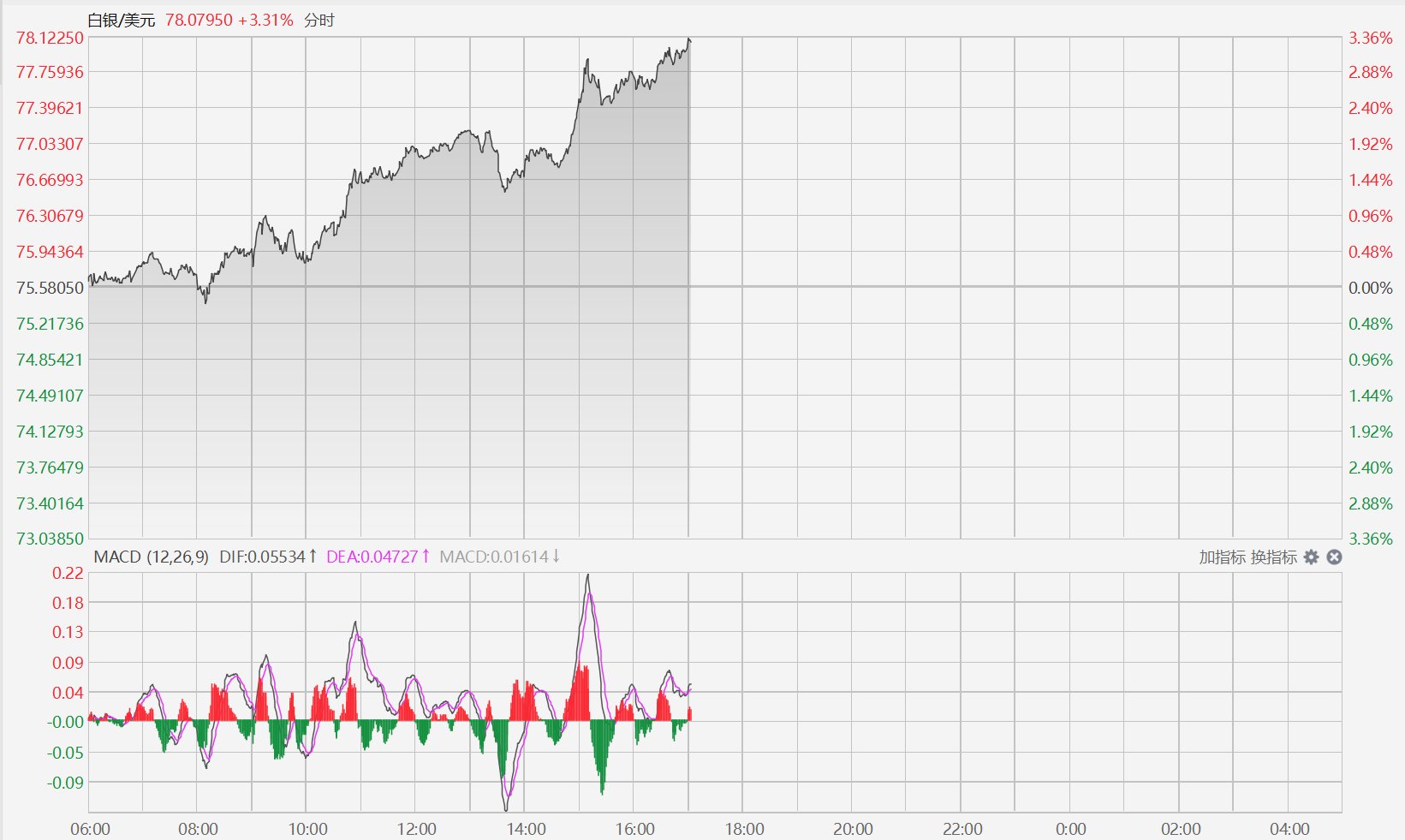This screenshot has height=840, width=1405.
Task: Click 加指标 to add an indicator
Action: 1222,557
